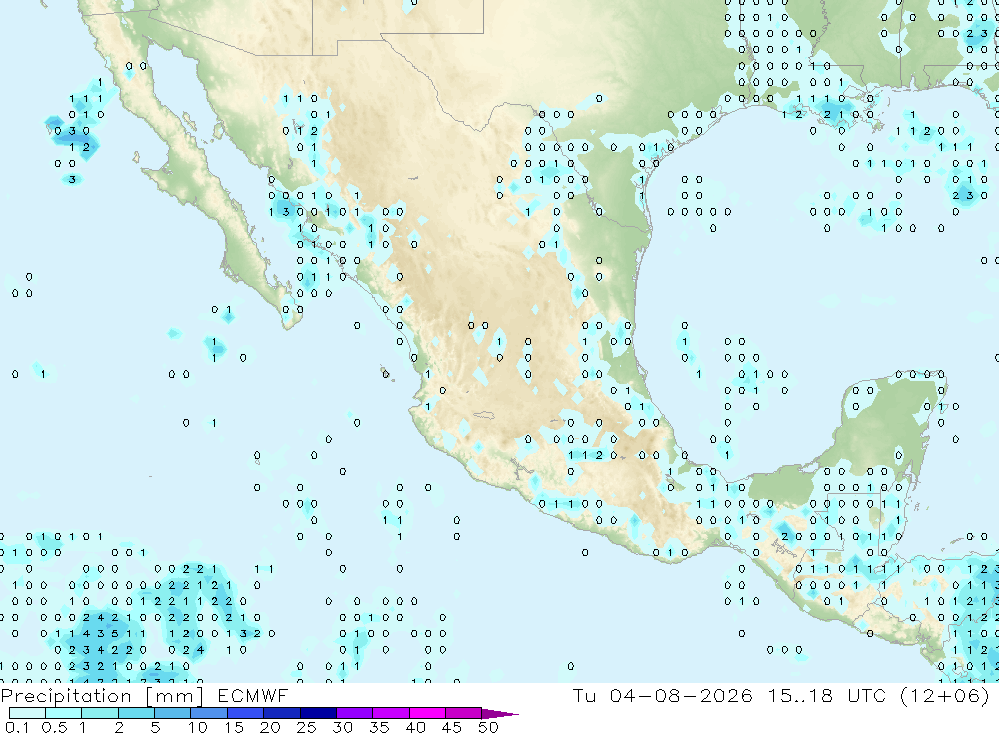
Task: Select the legend swatch between 35 and 40
Action: pos(391,713)
